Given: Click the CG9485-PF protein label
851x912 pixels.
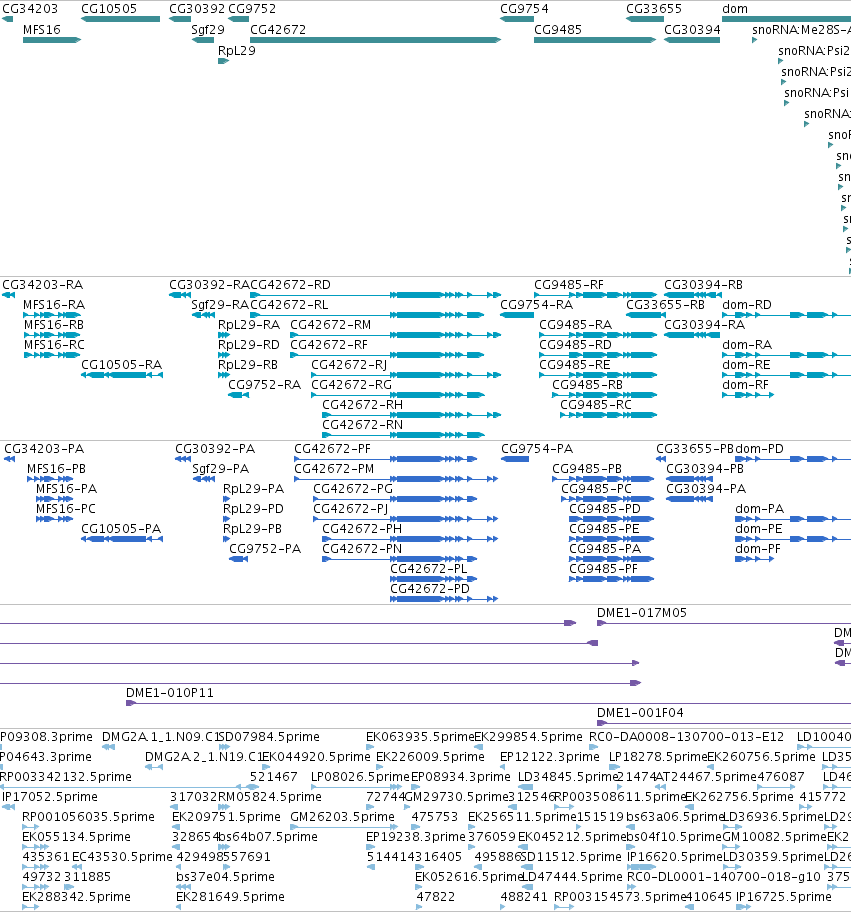Looking at the screenshot, I should 603,569.
